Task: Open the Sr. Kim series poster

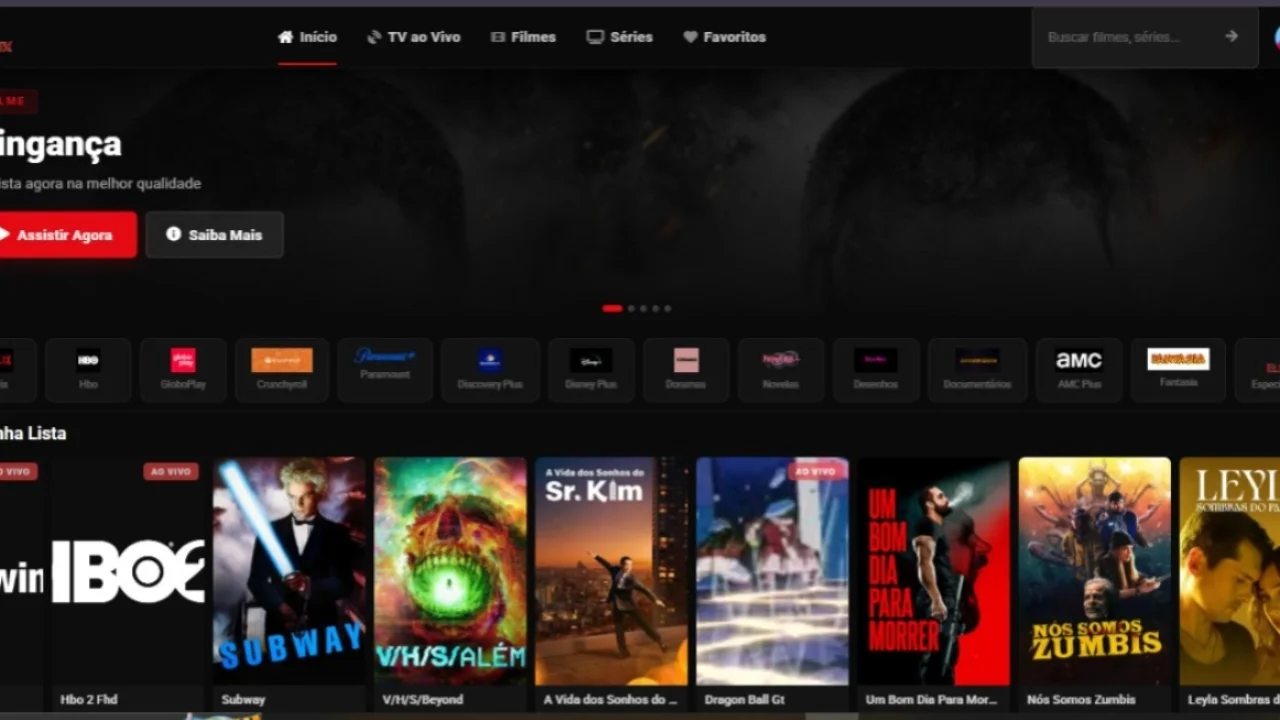Action: [x=612, y=571]
